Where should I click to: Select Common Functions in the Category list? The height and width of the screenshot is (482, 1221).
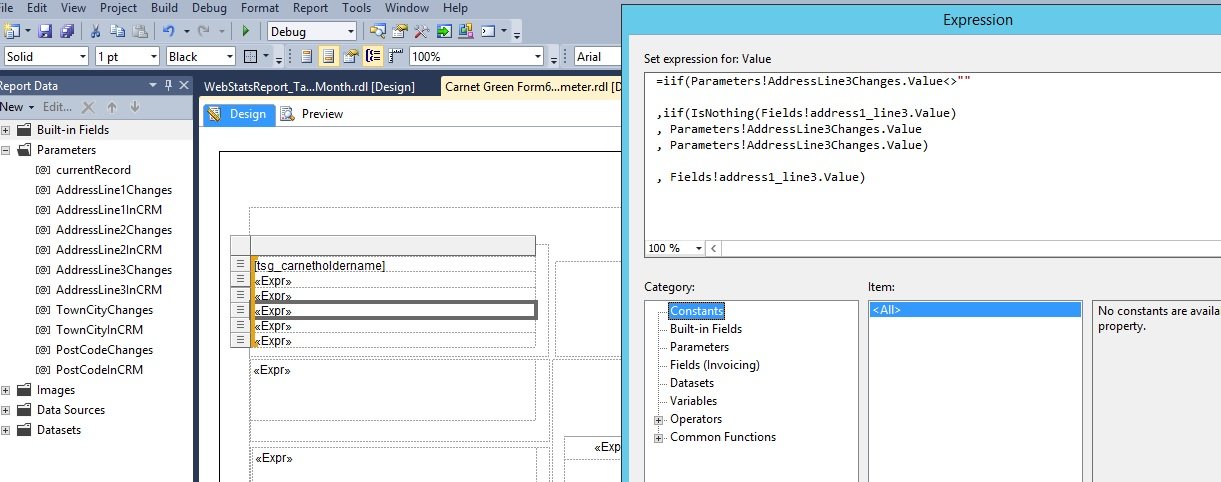[x=722, y=437]
